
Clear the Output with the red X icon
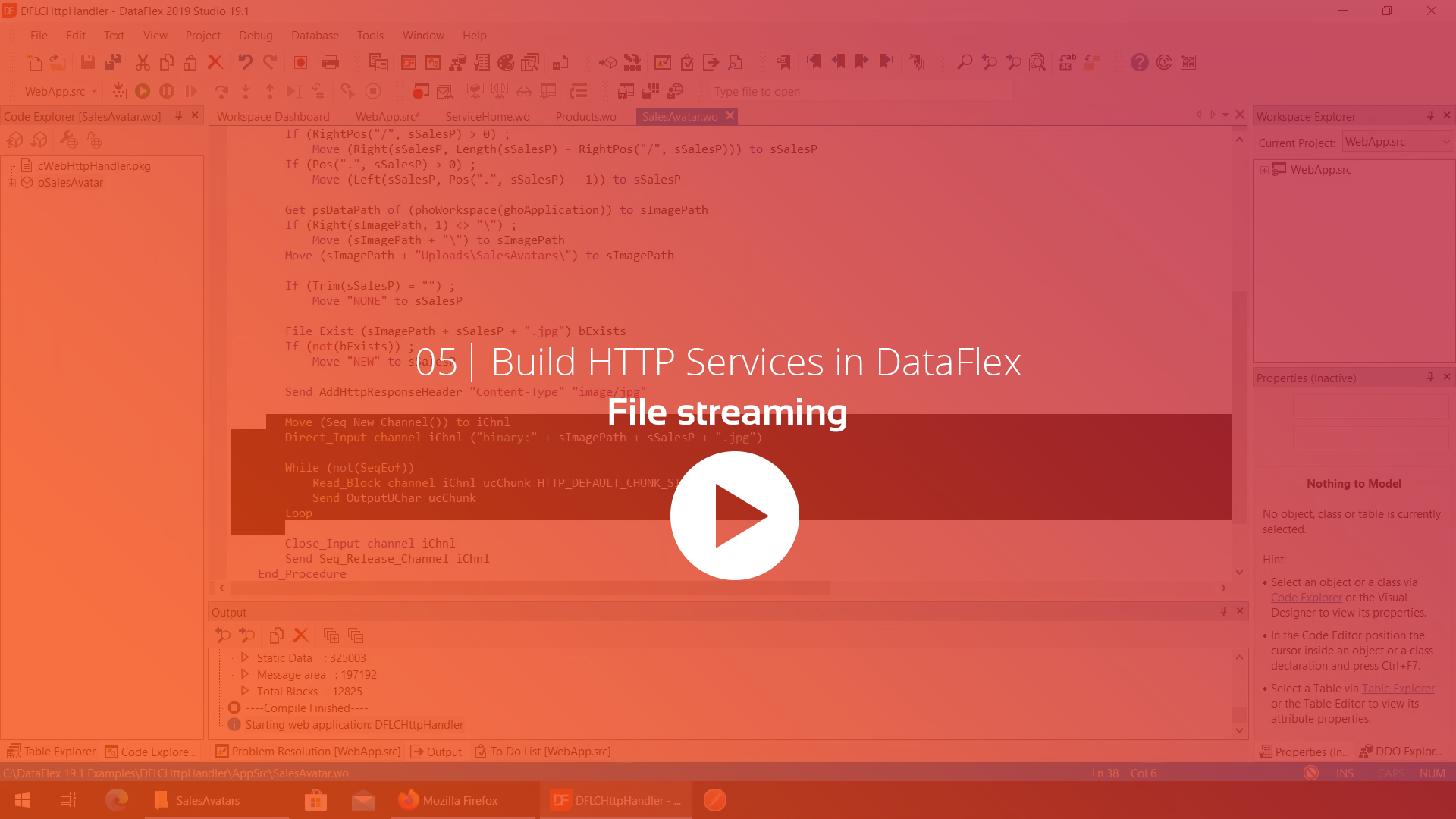tap(301, 635)
